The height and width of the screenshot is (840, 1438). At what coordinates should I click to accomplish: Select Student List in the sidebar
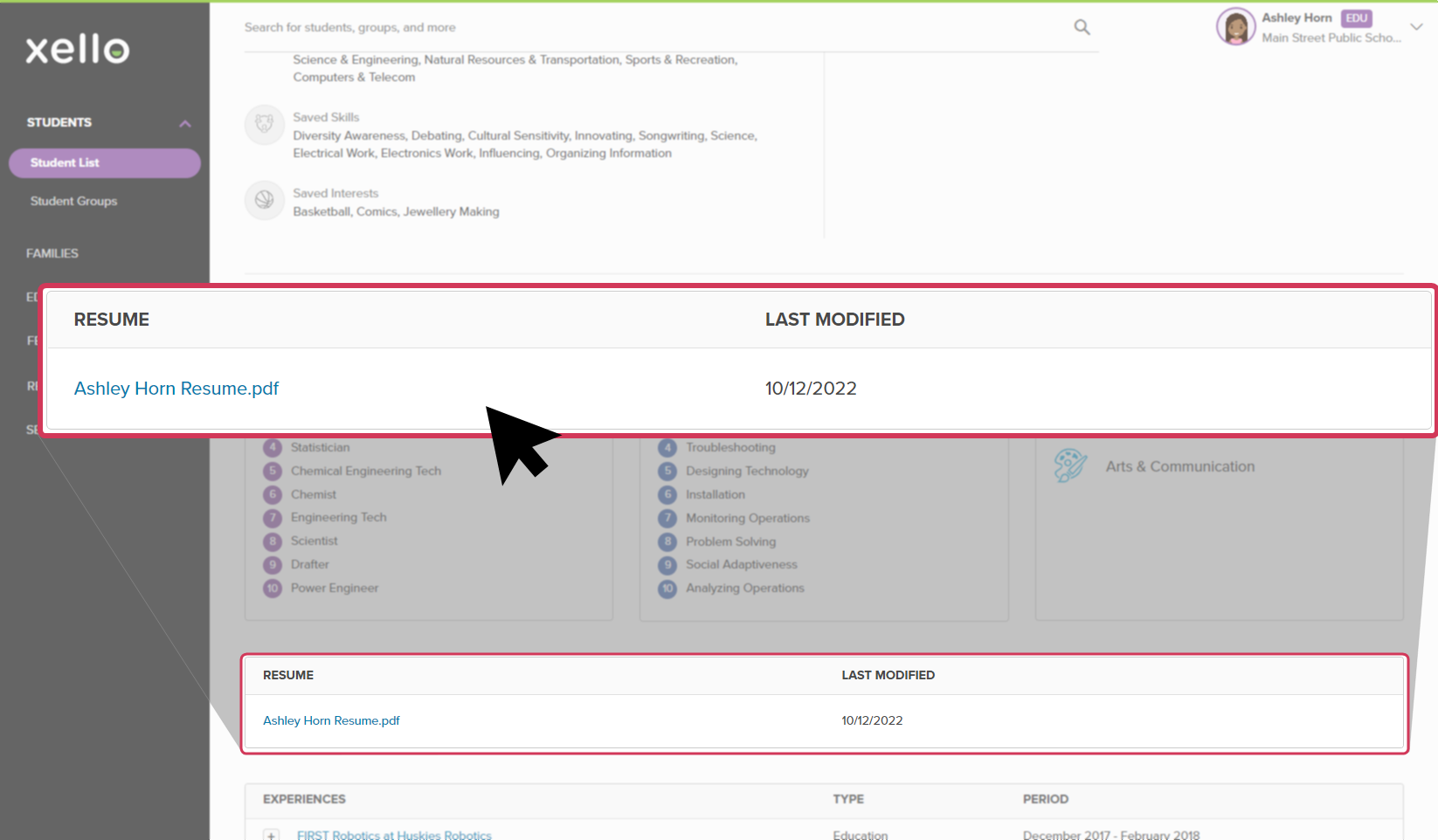104,163
